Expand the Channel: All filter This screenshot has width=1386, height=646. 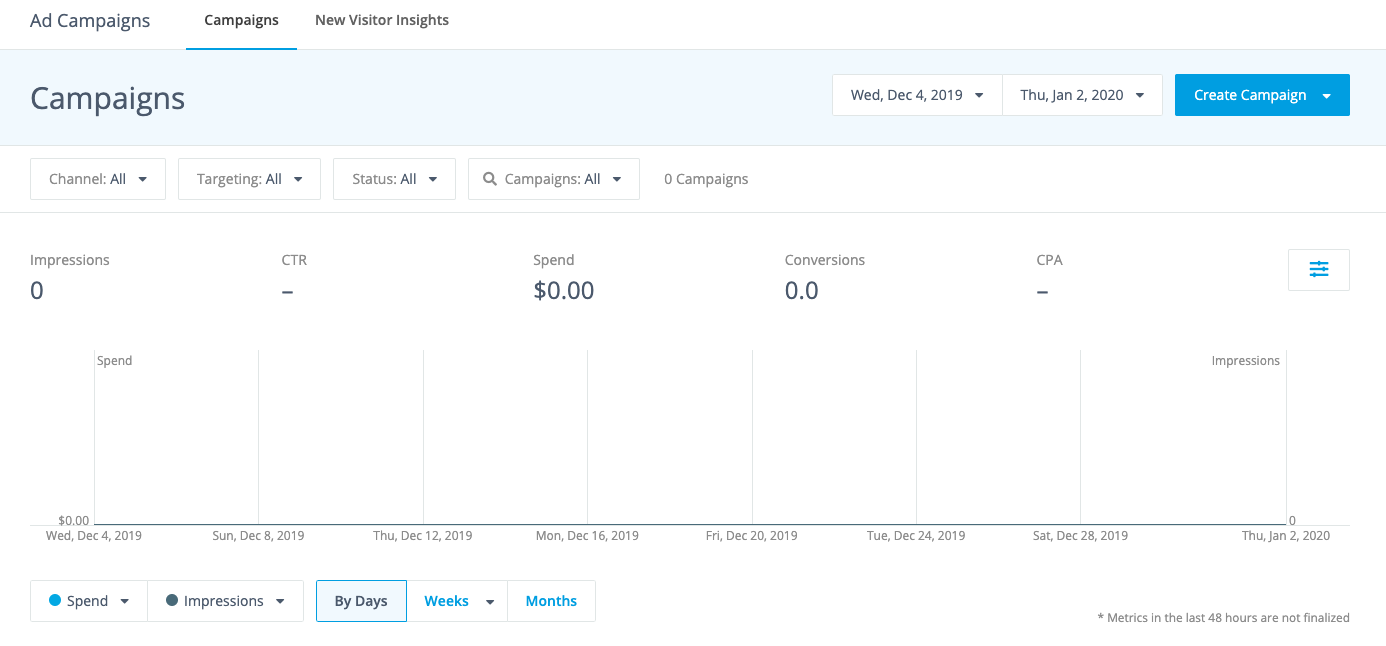tap(98, 179)
